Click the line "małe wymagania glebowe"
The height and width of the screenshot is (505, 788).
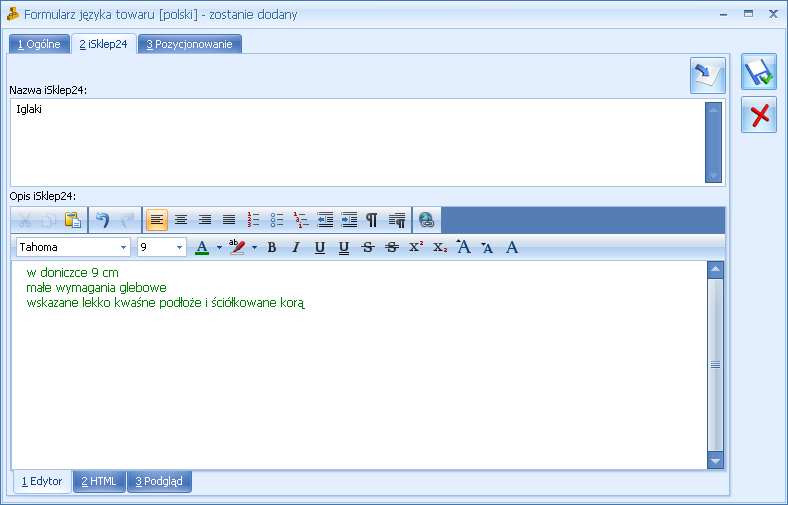pos(96,288)
